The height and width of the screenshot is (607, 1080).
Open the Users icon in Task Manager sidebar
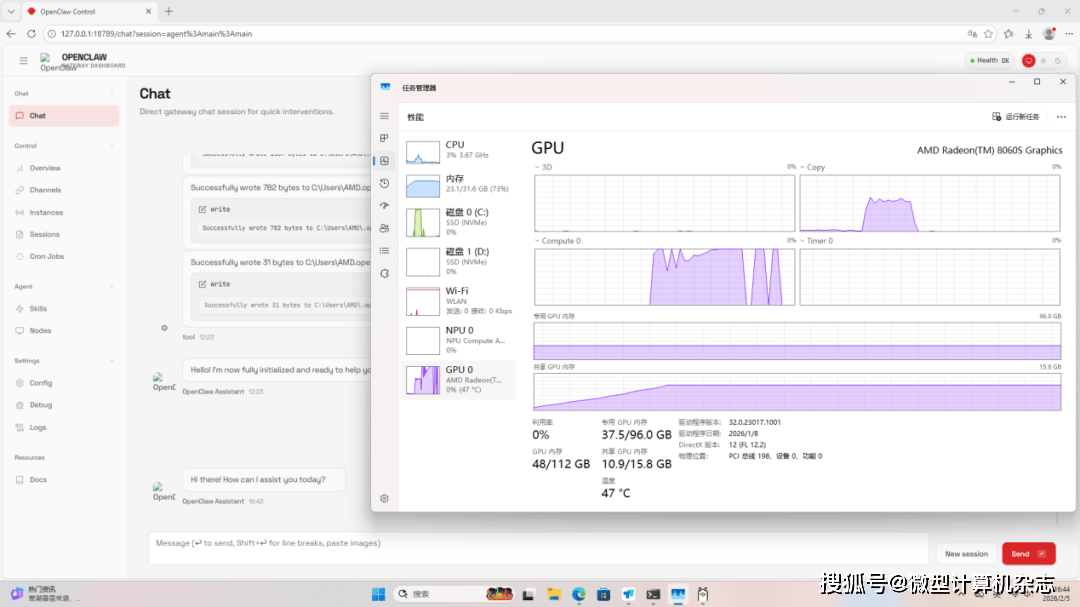coord(384,228)
